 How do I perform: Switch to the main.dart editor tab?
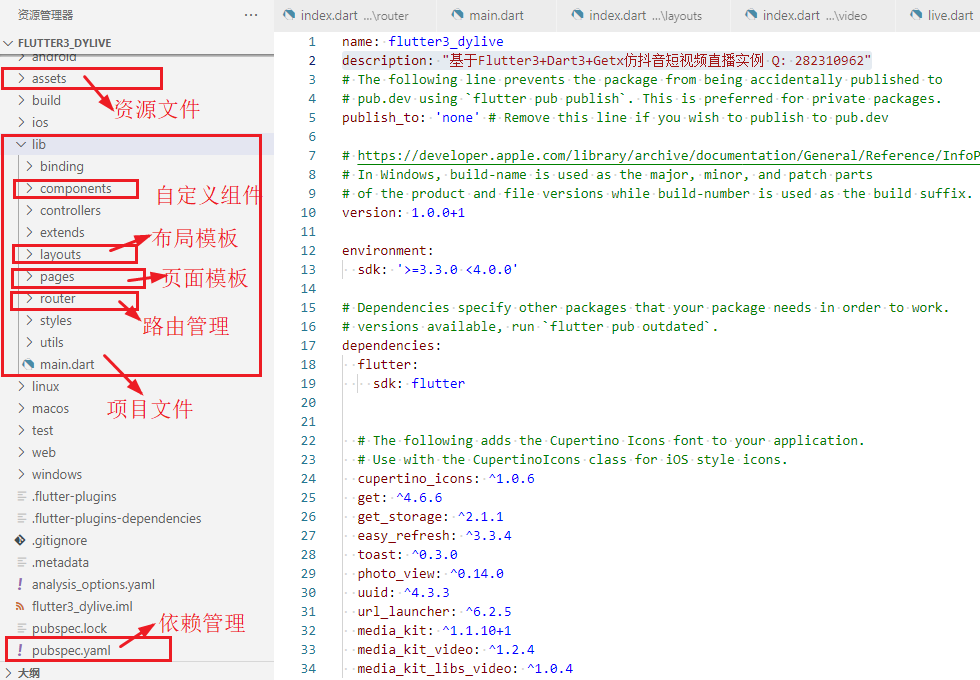click(x=494, y=15)
